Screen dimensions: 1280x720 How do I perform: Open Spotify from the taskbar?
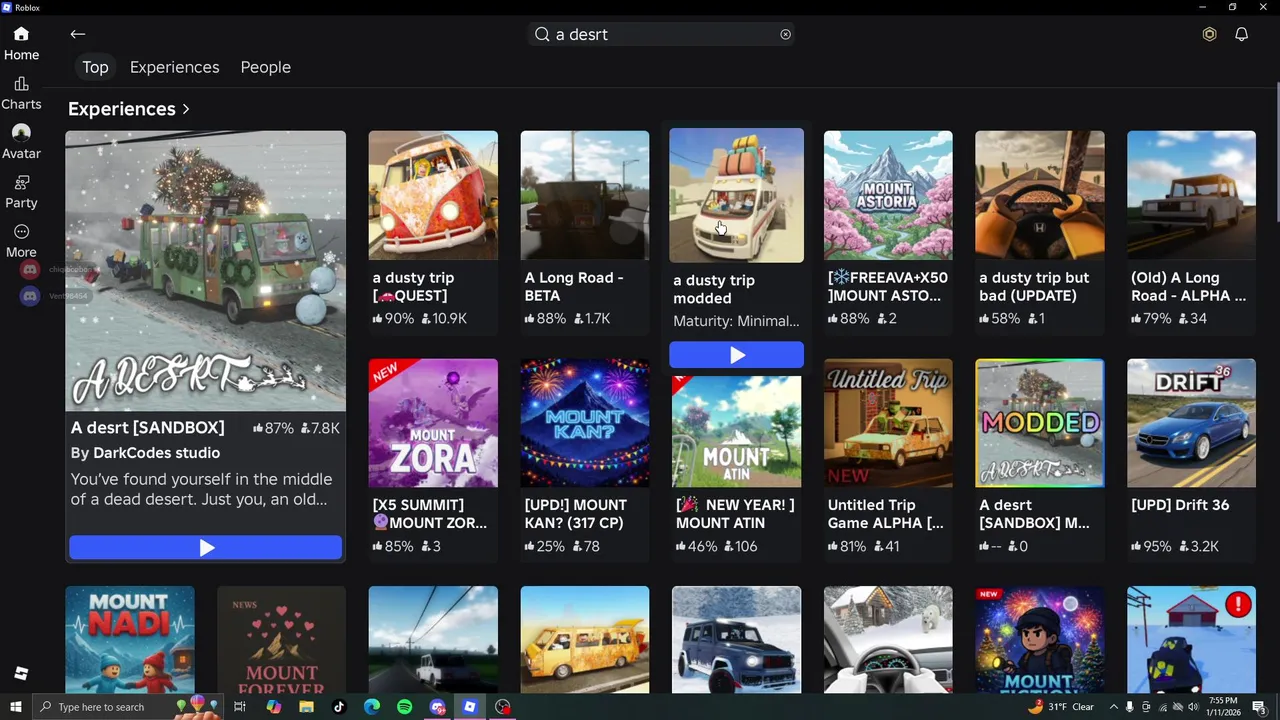(x=404, y=707)
